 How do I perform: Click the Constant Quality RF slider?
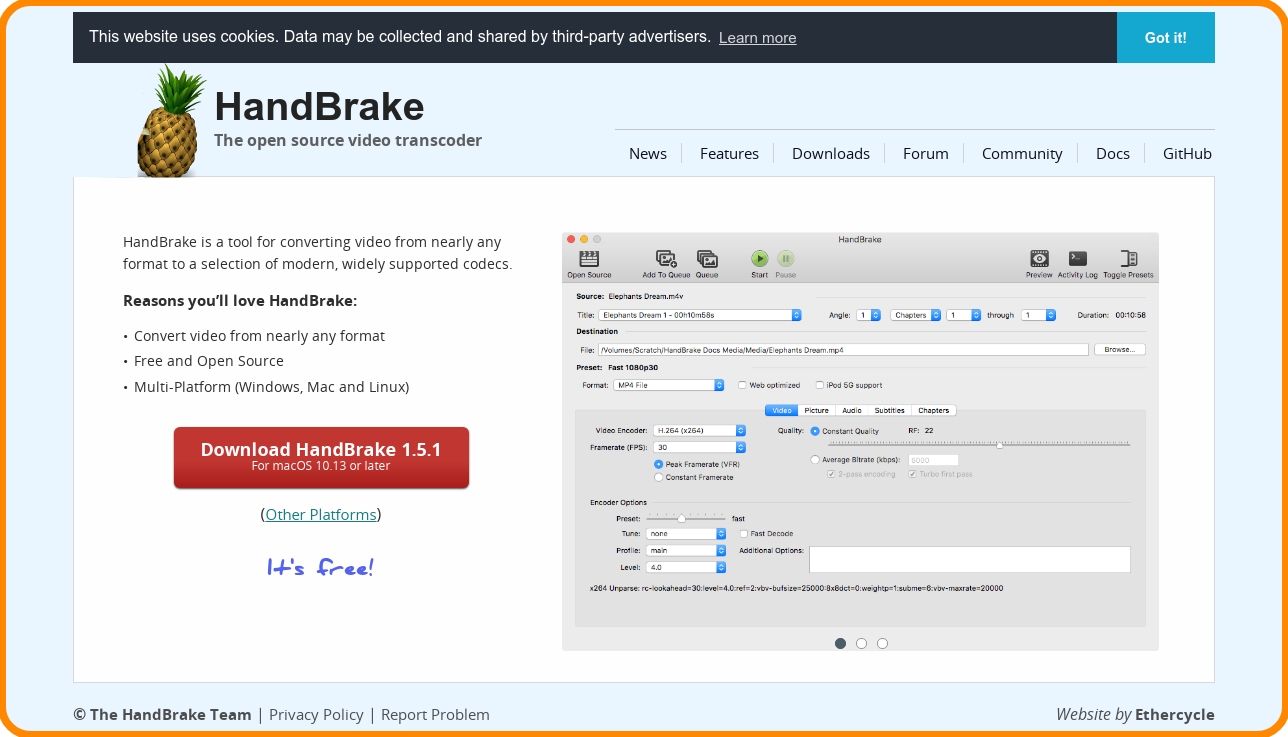(x=979, y=444)
